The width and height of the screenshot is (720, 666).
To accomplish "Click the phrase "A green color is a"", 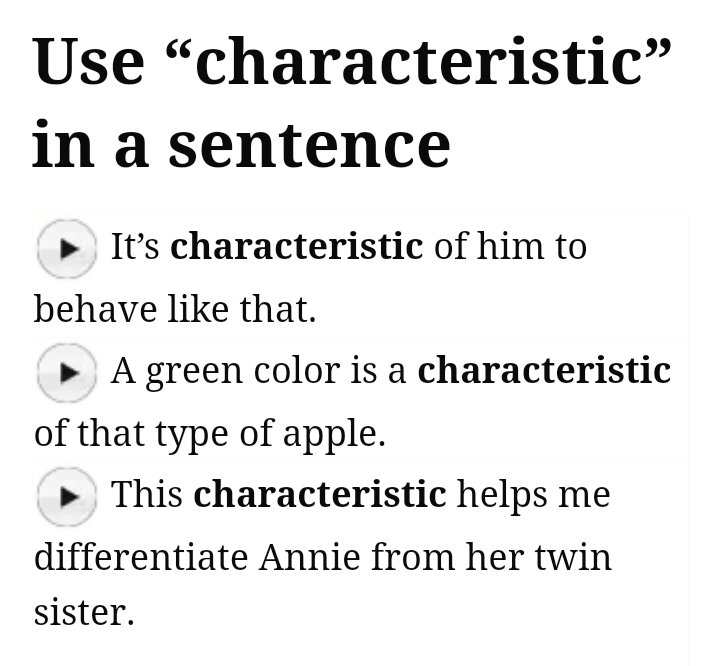I will pyautogui.click(x=258, y=371).
